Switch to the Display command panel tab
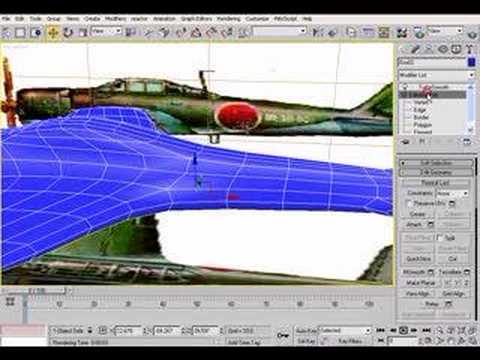Screen dimensions: 480x360 [x=456, y=50]
